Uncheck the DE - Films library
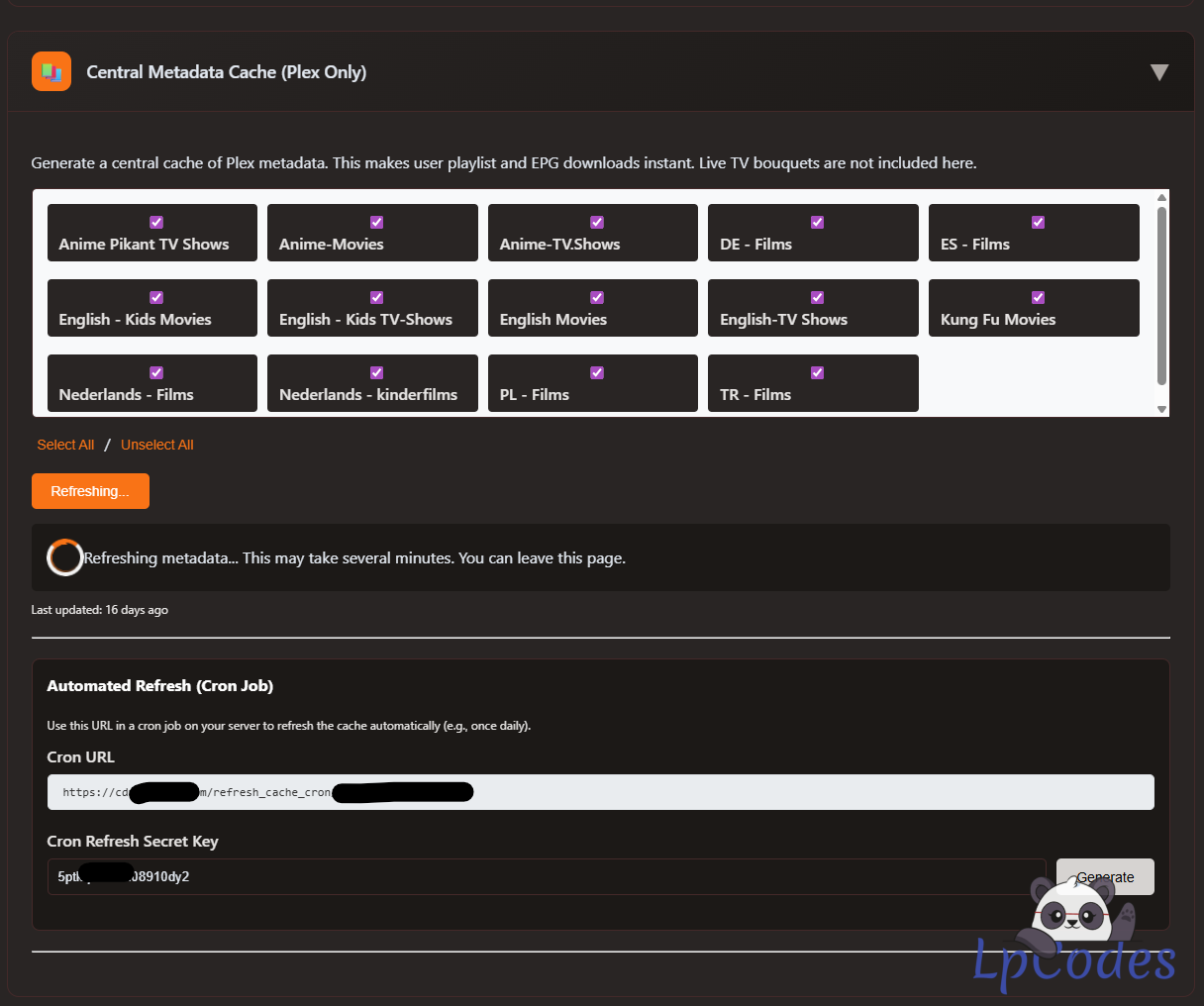This screenshot has width=1204, height=1006. coord(817,222)
